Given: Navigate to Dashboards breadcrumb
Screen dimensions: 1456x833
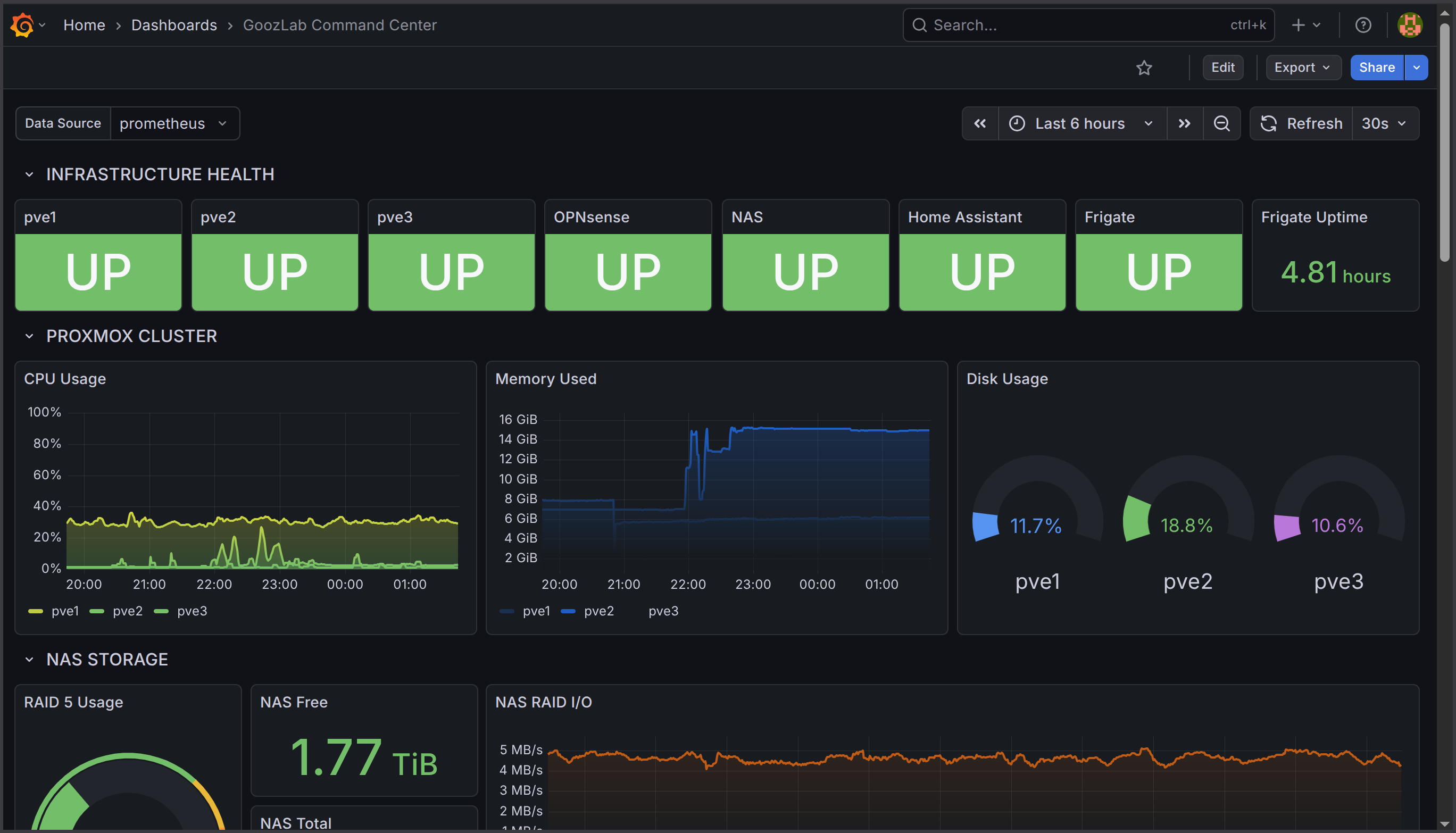Looking at the screenshot, I should 174,24.
